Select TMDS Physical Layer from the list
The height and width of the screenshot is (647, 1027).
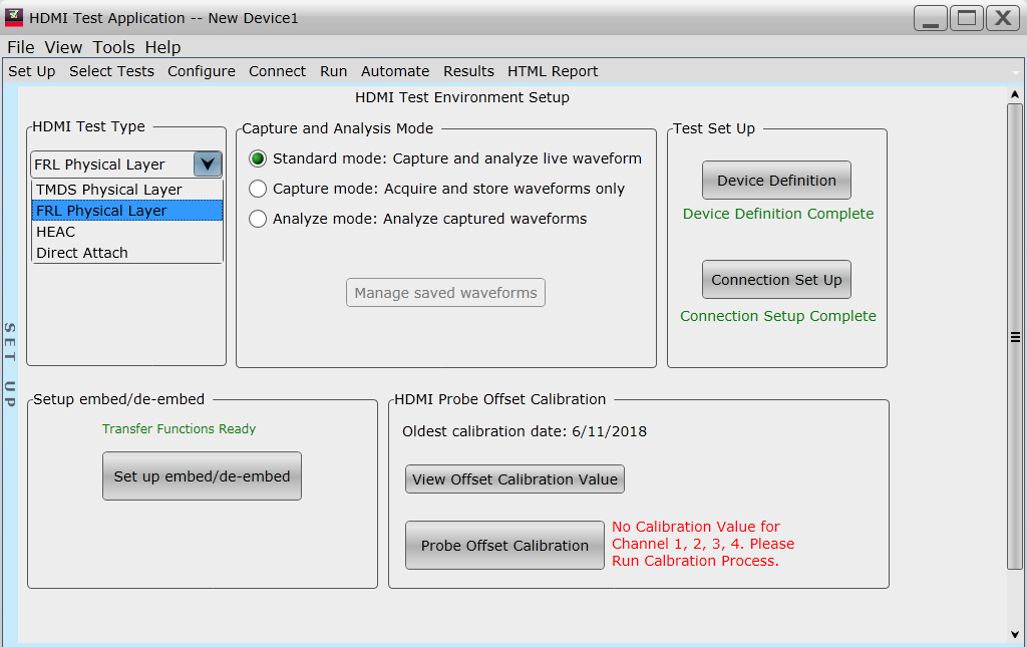point(109,190)
